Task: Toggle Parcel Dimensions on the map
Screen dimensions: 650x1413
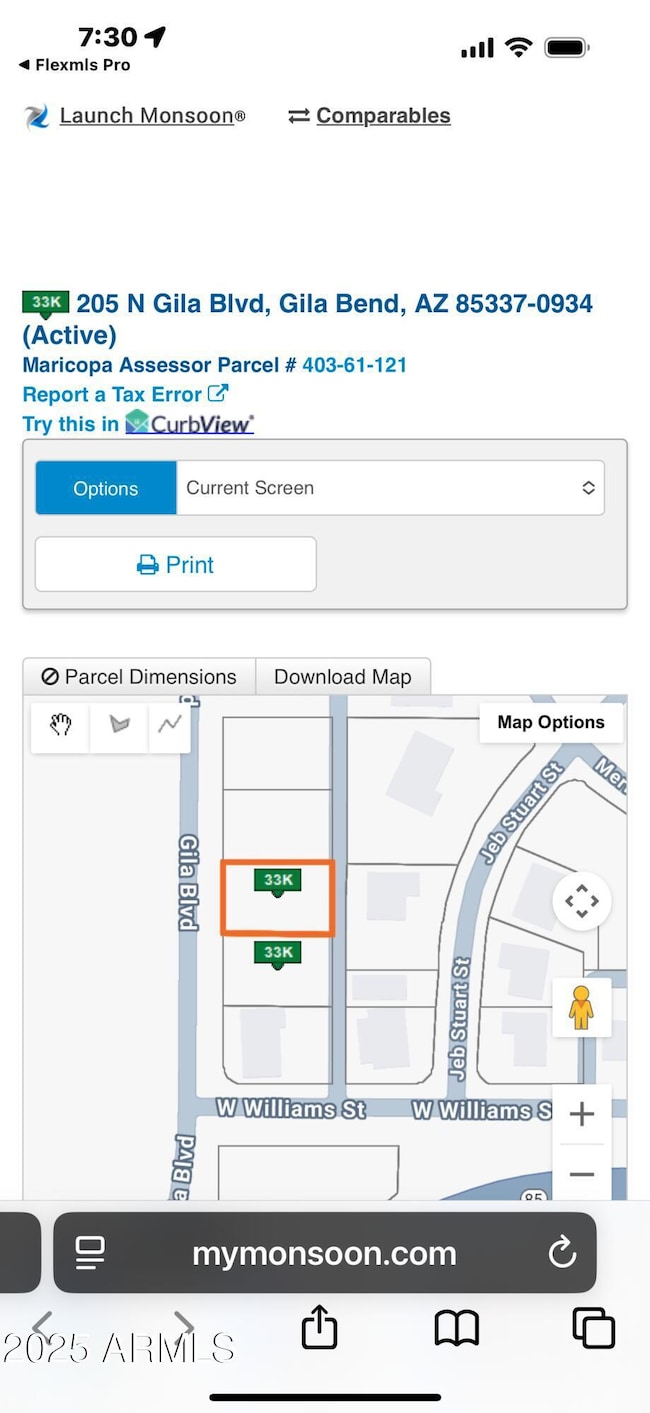Action: [x=139, y=677]
